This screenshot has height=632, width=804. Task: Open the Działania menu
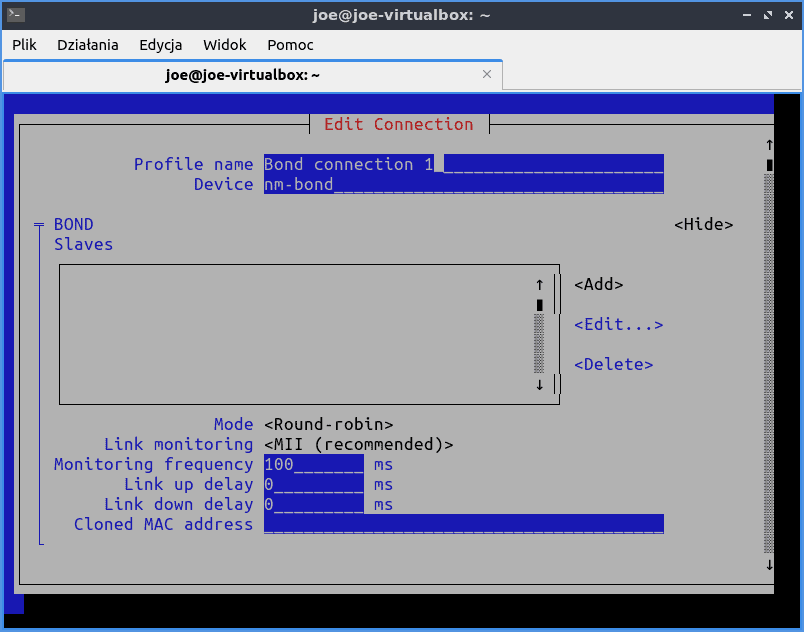(x=88, y=45)
